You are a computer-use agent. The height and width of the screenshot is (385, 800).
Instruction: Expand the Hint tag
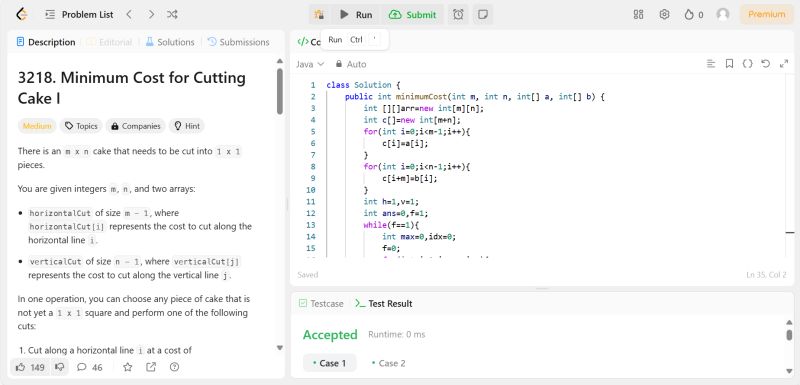tap(187, 126)
